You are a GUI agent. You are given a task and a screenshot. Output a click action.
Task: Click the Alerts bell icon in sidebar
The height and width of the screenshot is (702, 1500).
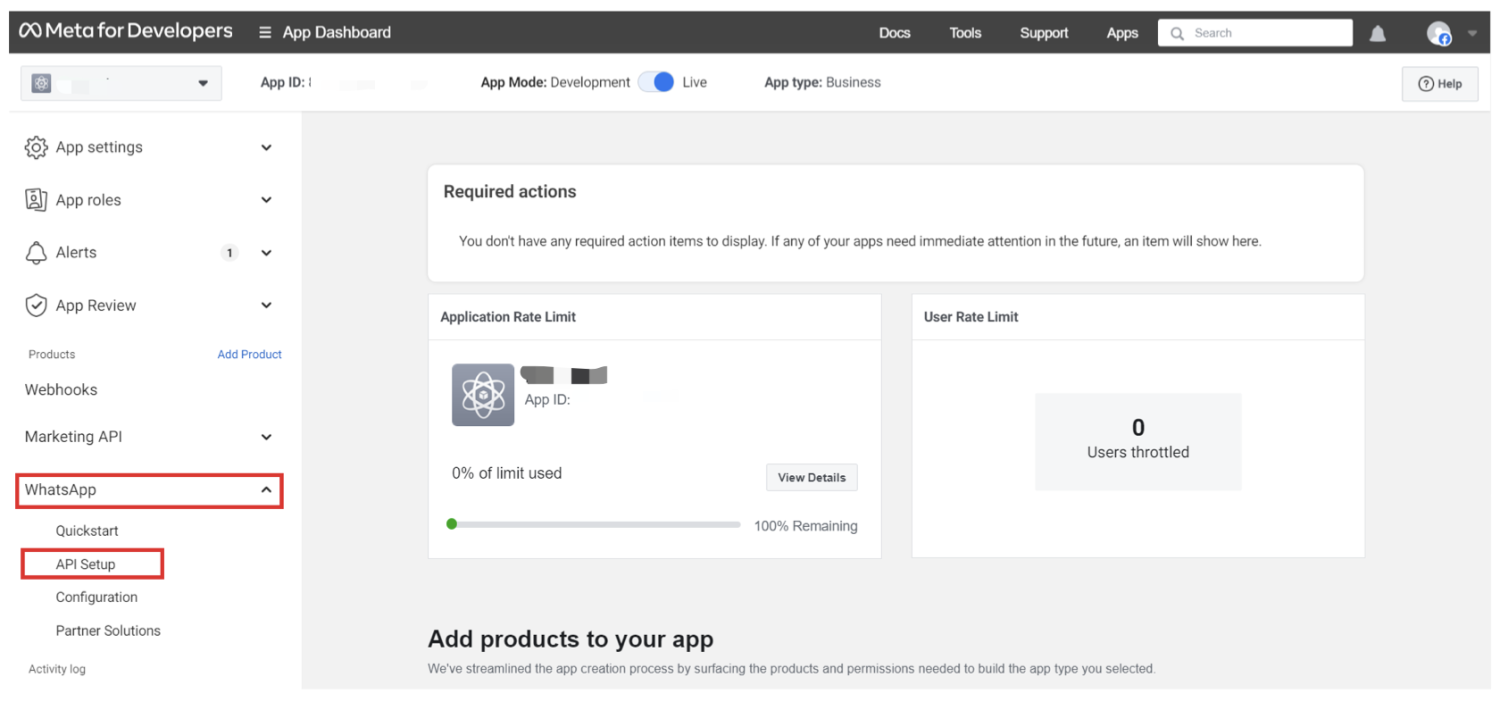36,253
